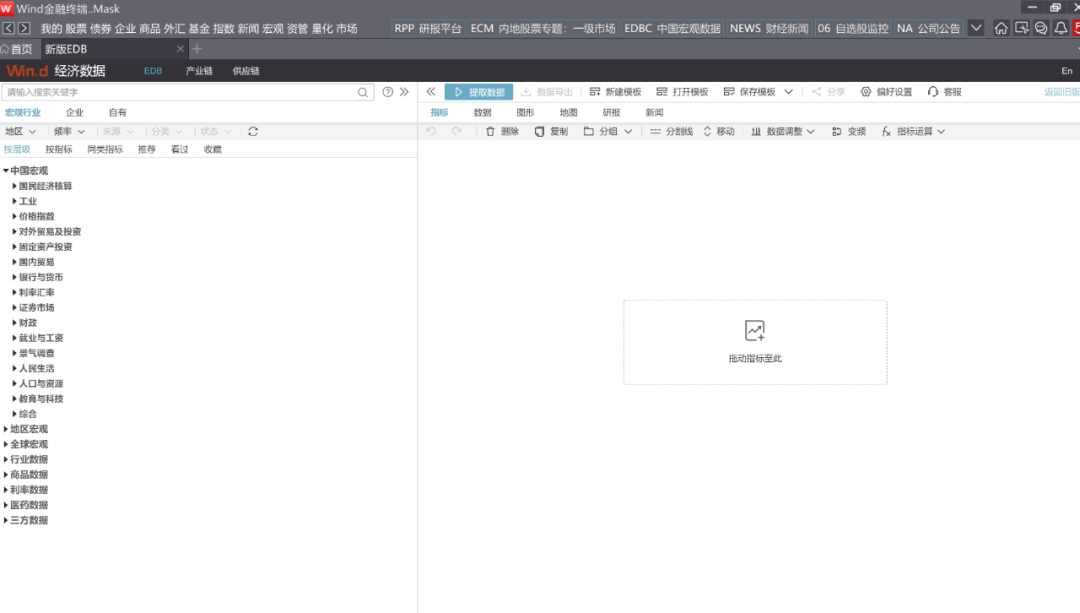Screen dimensions: 1080x613
Task: Open the 数据调整 data adjustment dropdown
Action: (783, 131)
